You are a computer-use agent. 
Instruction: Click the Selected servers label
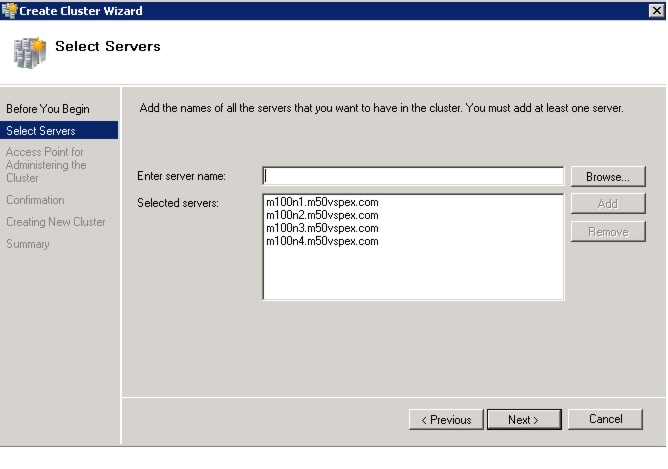pyautogui.click(x=178, y=203)
